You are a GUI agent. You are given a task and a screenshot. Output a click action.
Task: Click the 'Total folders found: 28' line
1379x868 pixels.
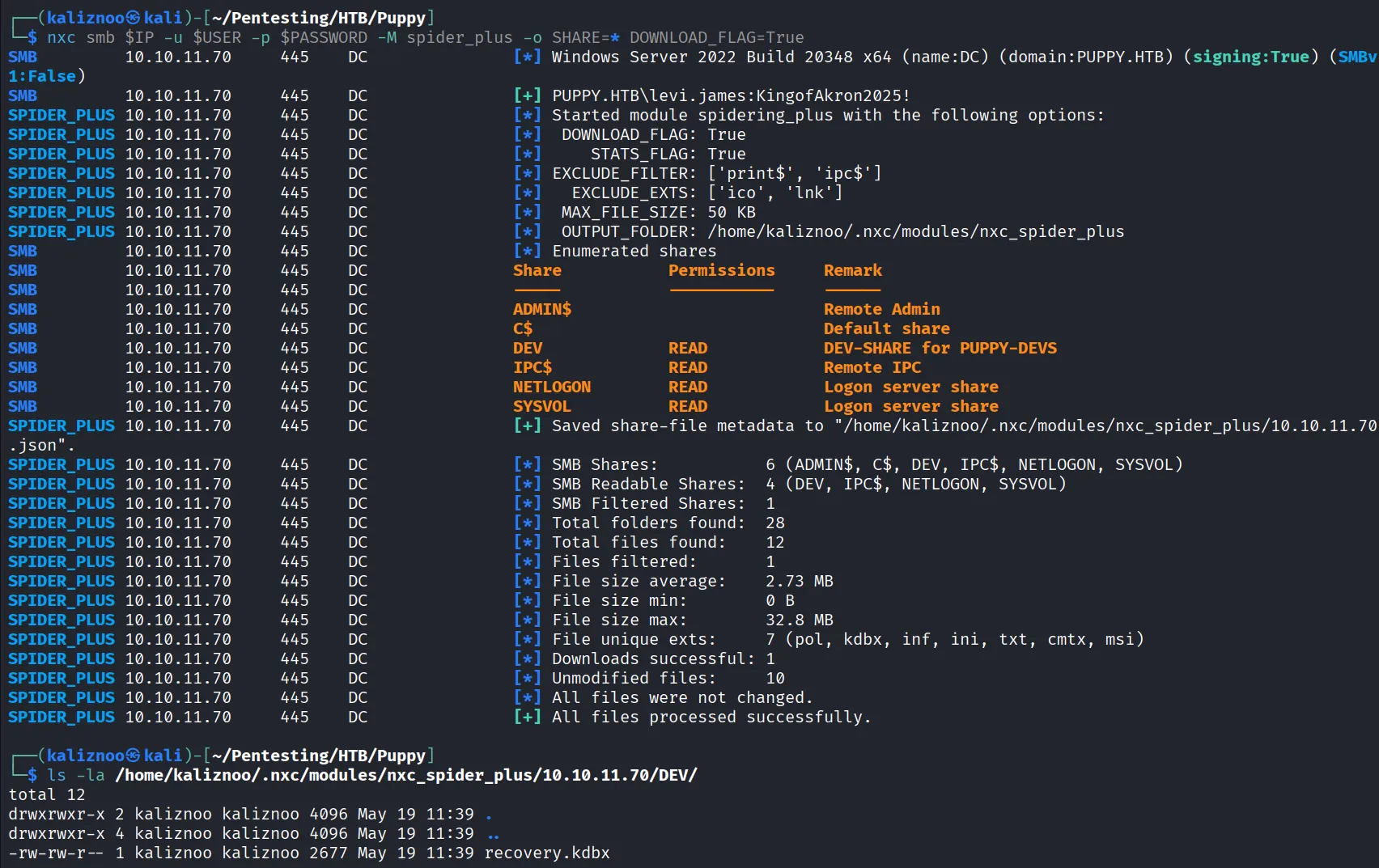pyautogui.click(x=668, y=523)
